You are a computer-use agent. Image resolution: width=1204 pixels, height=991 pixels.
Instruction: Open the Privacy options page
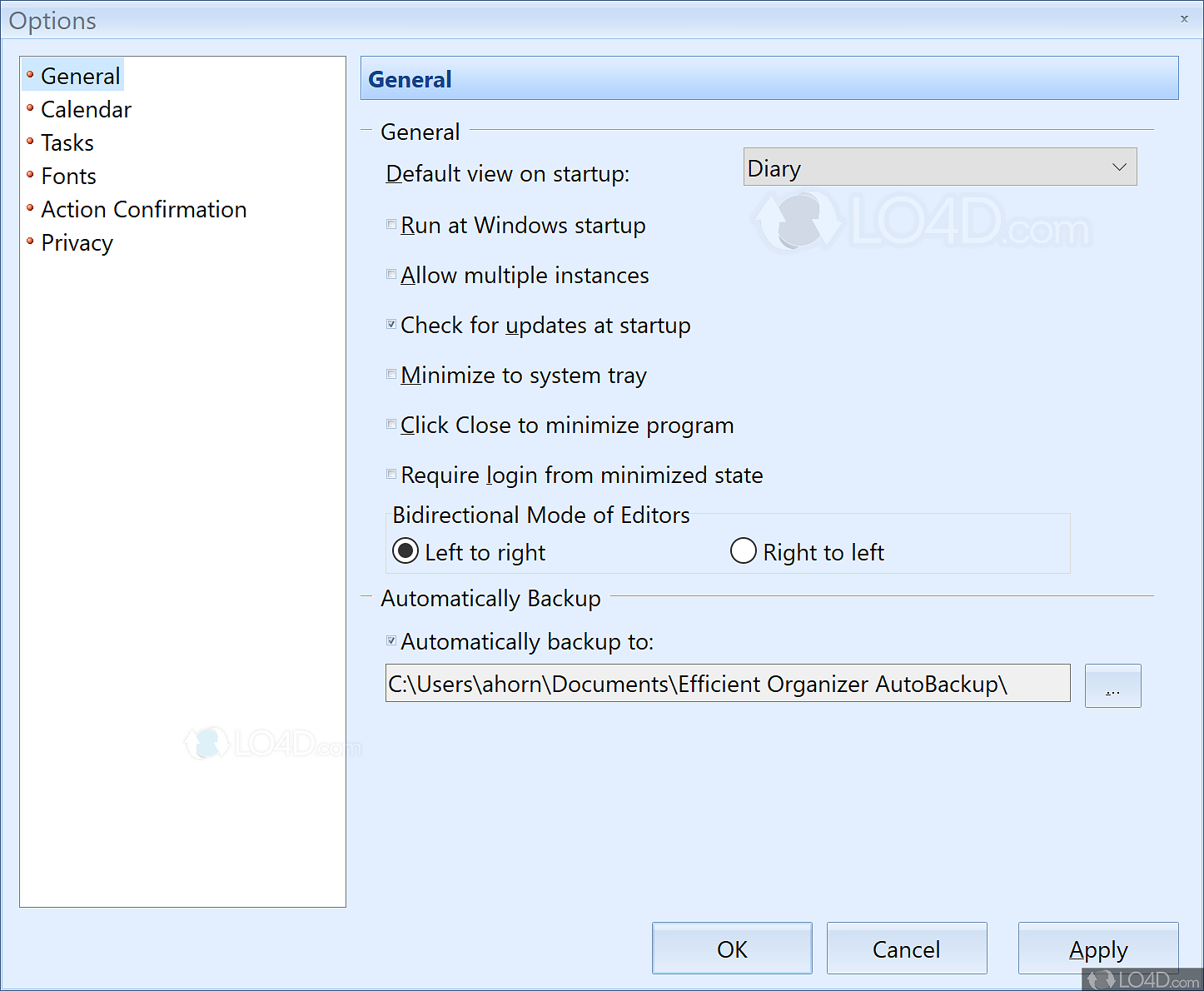tap(77, 242)
